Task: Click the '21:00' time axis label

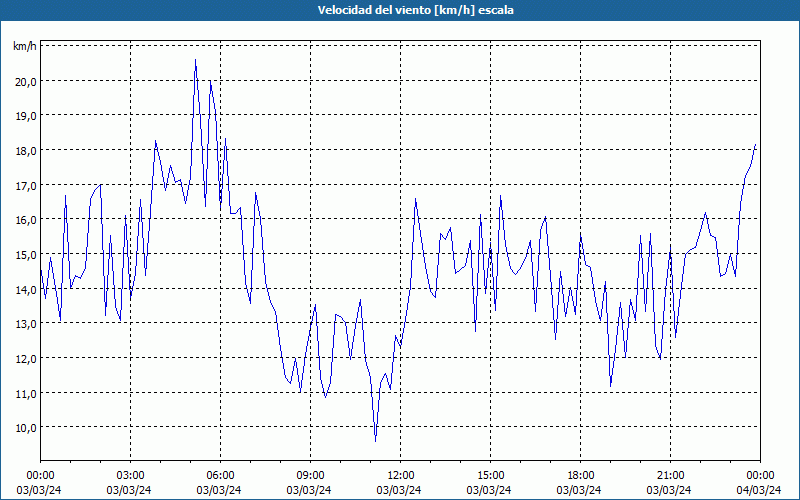Action: pos(670,476)
